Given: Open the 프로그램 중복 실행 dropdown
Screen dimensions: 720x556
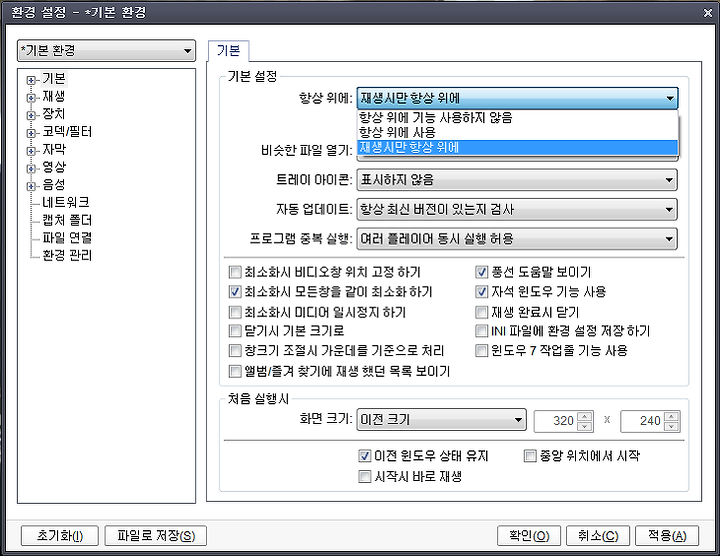Looking at the screenshot, I should click(x=517, y=239).
